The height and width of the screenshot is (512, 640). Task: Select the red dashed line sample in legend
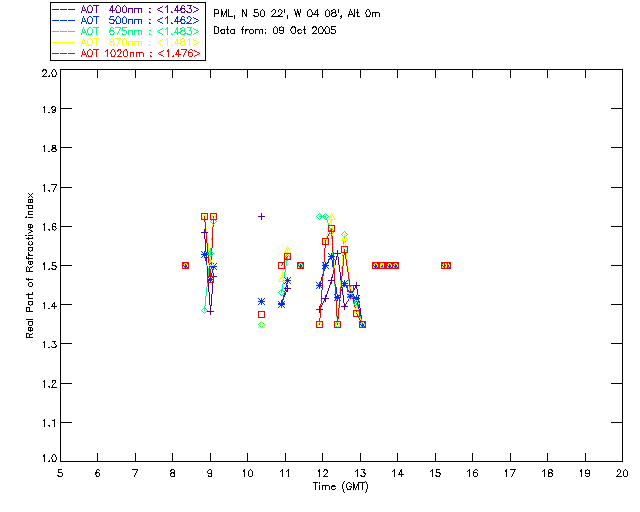[63, 53]
